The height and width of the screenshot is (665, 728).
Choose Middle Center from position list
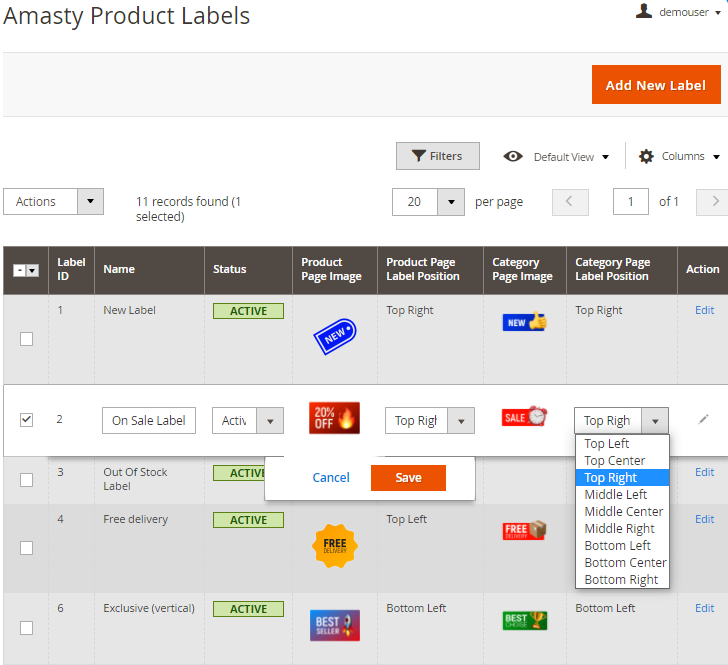(623, 511)
